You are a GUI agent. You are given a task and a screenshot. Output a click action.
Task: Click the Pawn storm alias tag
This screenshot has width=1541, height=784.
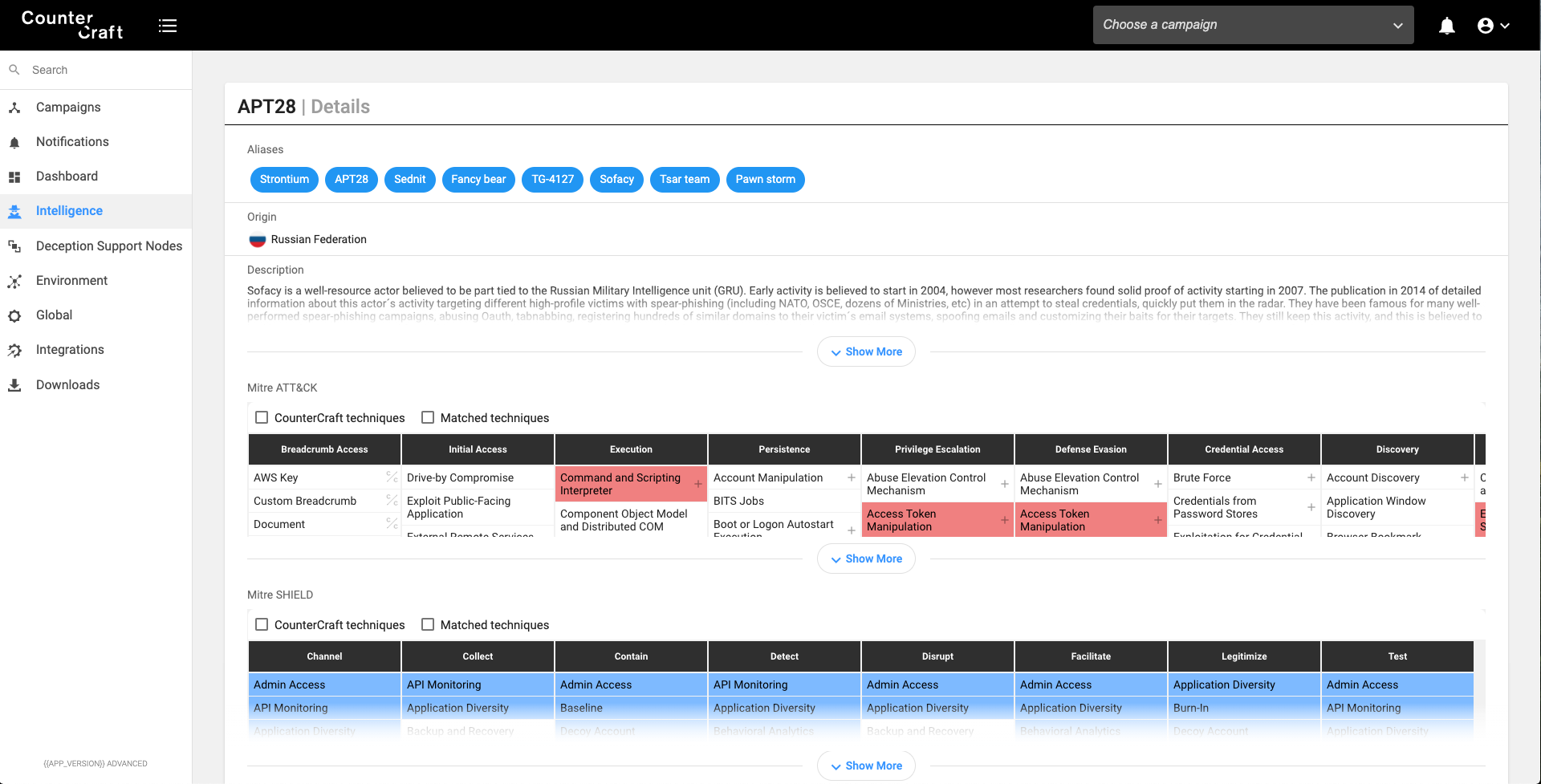tap(765, 180)
